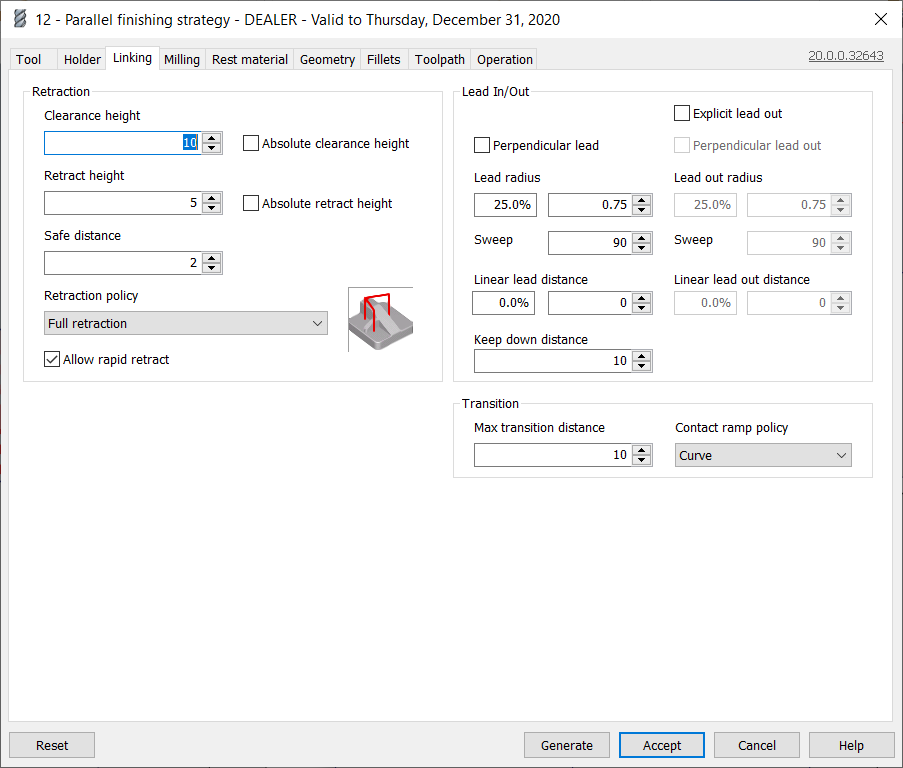Switch to the Milling tab
This screenshot has width=903, height=768.
pos(182,59)
